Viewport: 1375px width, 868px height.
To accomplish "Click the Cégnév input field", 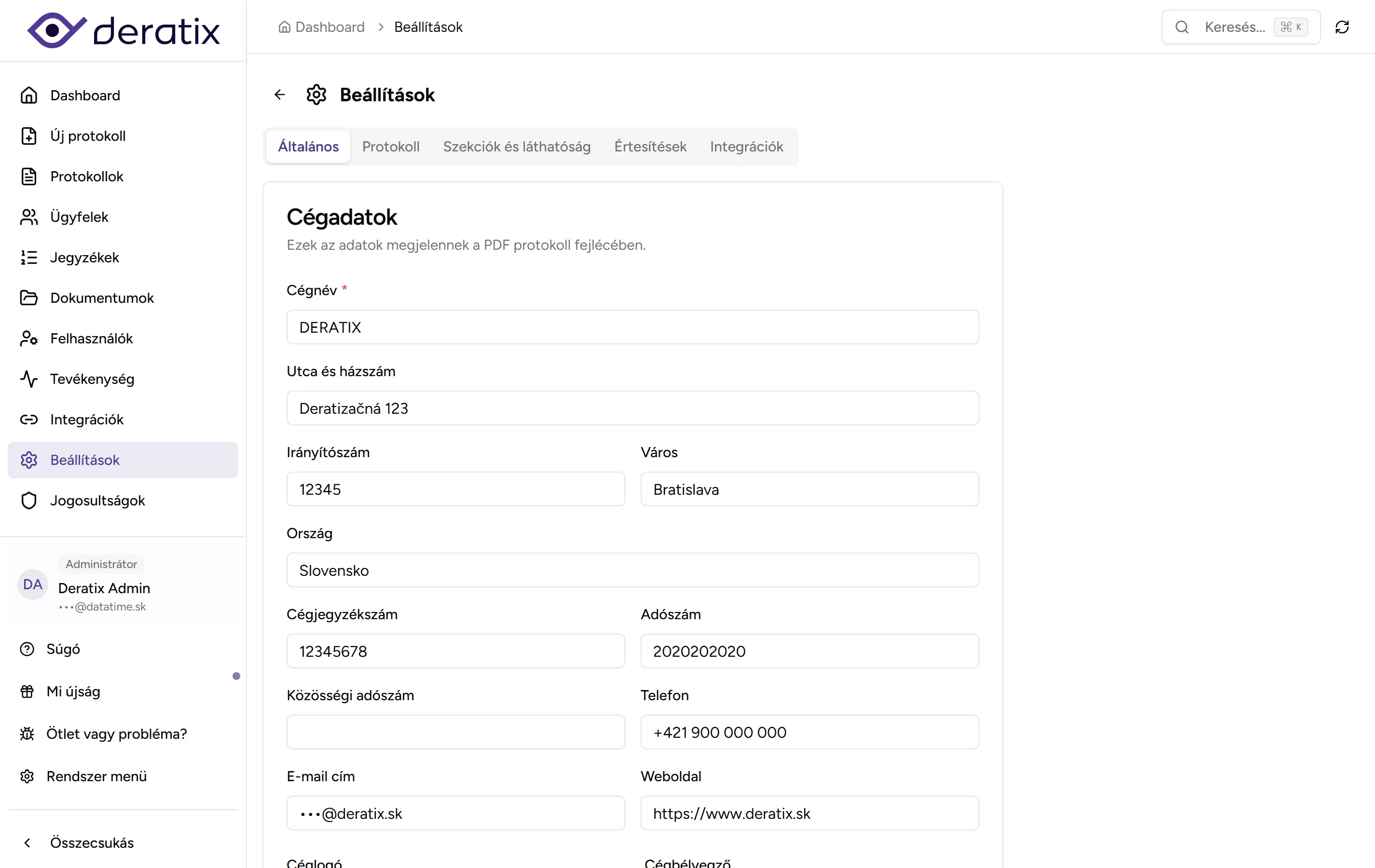I will tap(632, 327).
